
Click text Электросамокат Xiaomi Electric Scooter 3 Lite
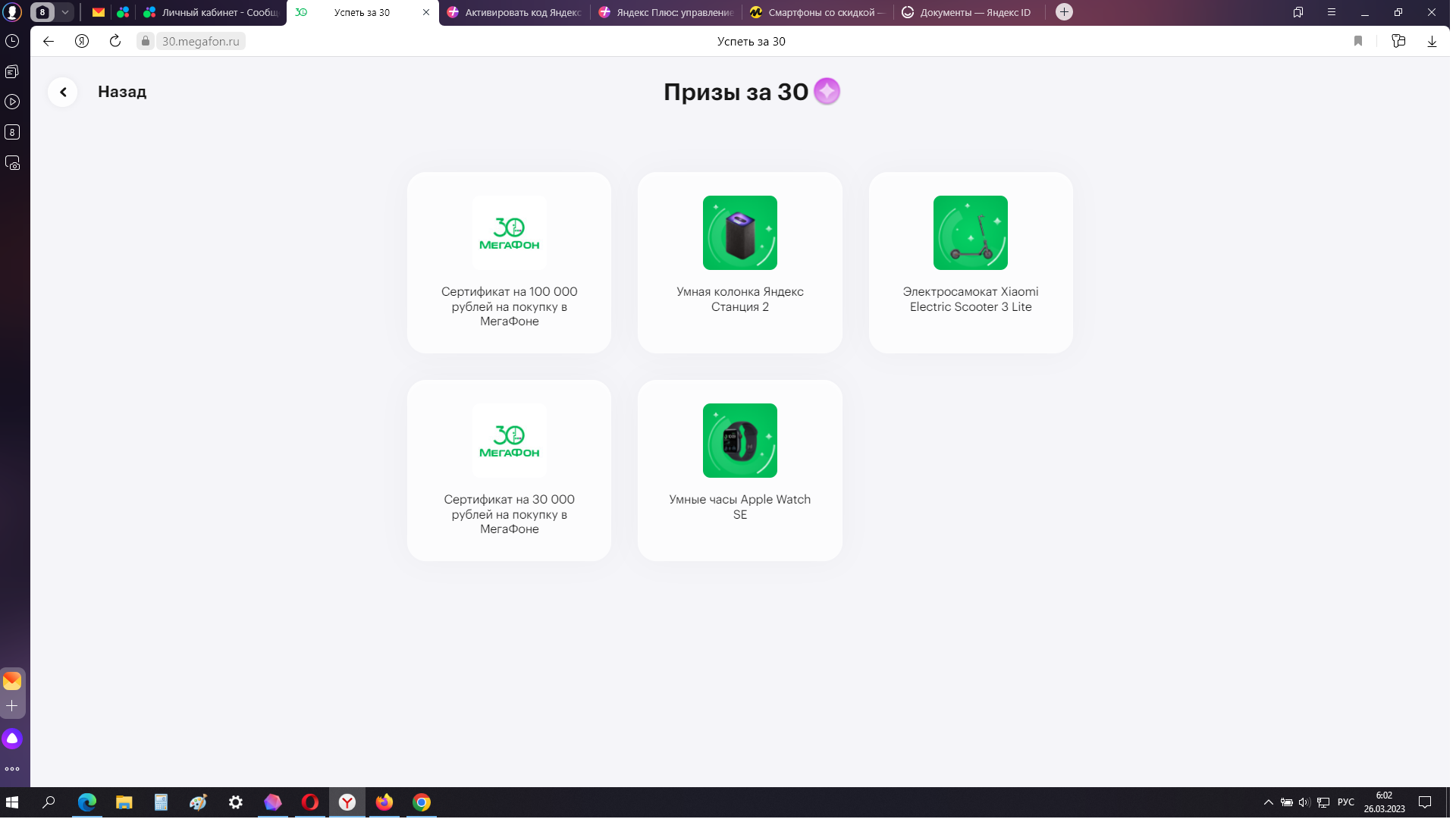coord(971,299)
